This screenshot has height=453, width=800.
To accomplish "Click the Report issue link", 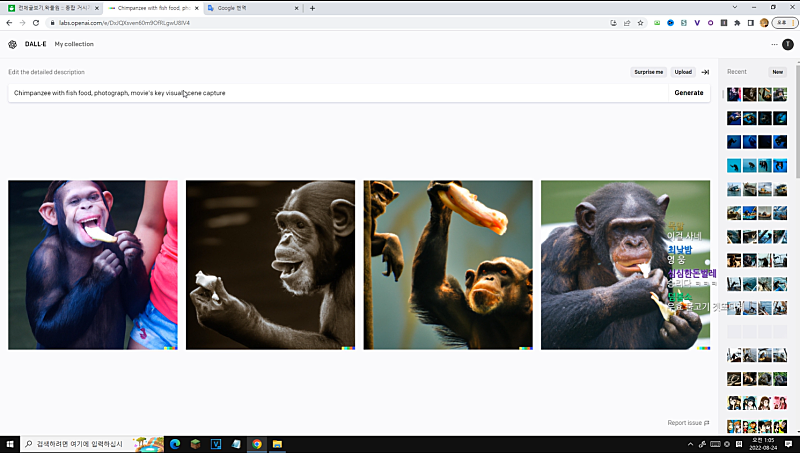I will click(688, 423).
